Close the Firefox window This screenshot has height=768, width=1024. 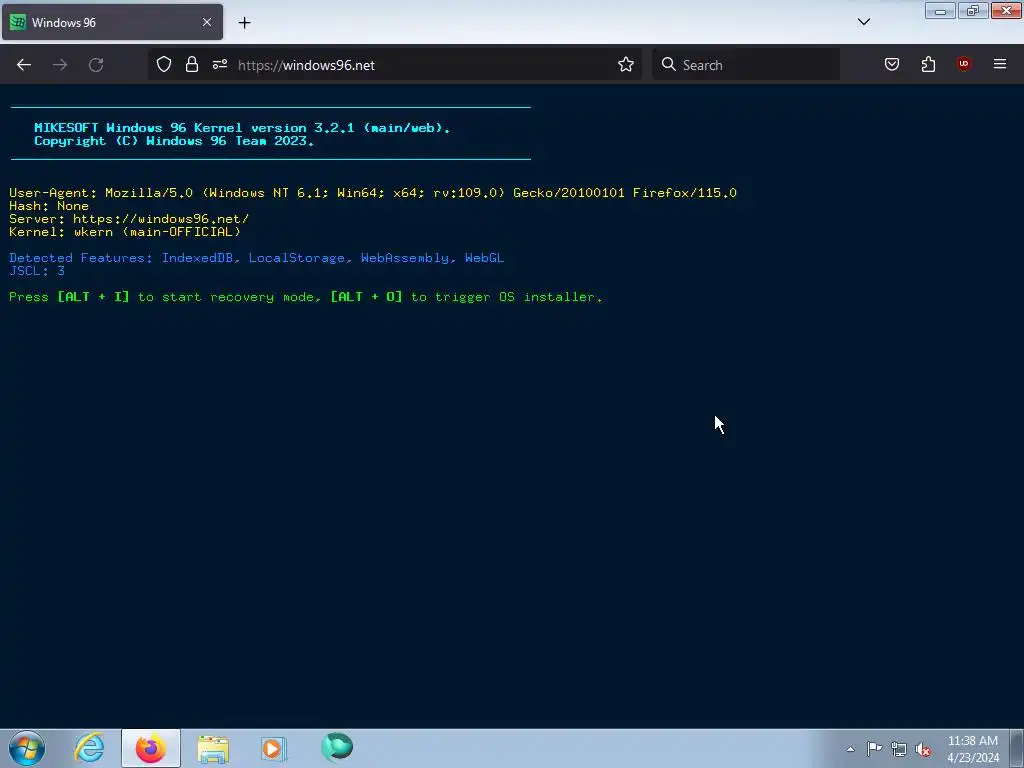[1006, 11]
